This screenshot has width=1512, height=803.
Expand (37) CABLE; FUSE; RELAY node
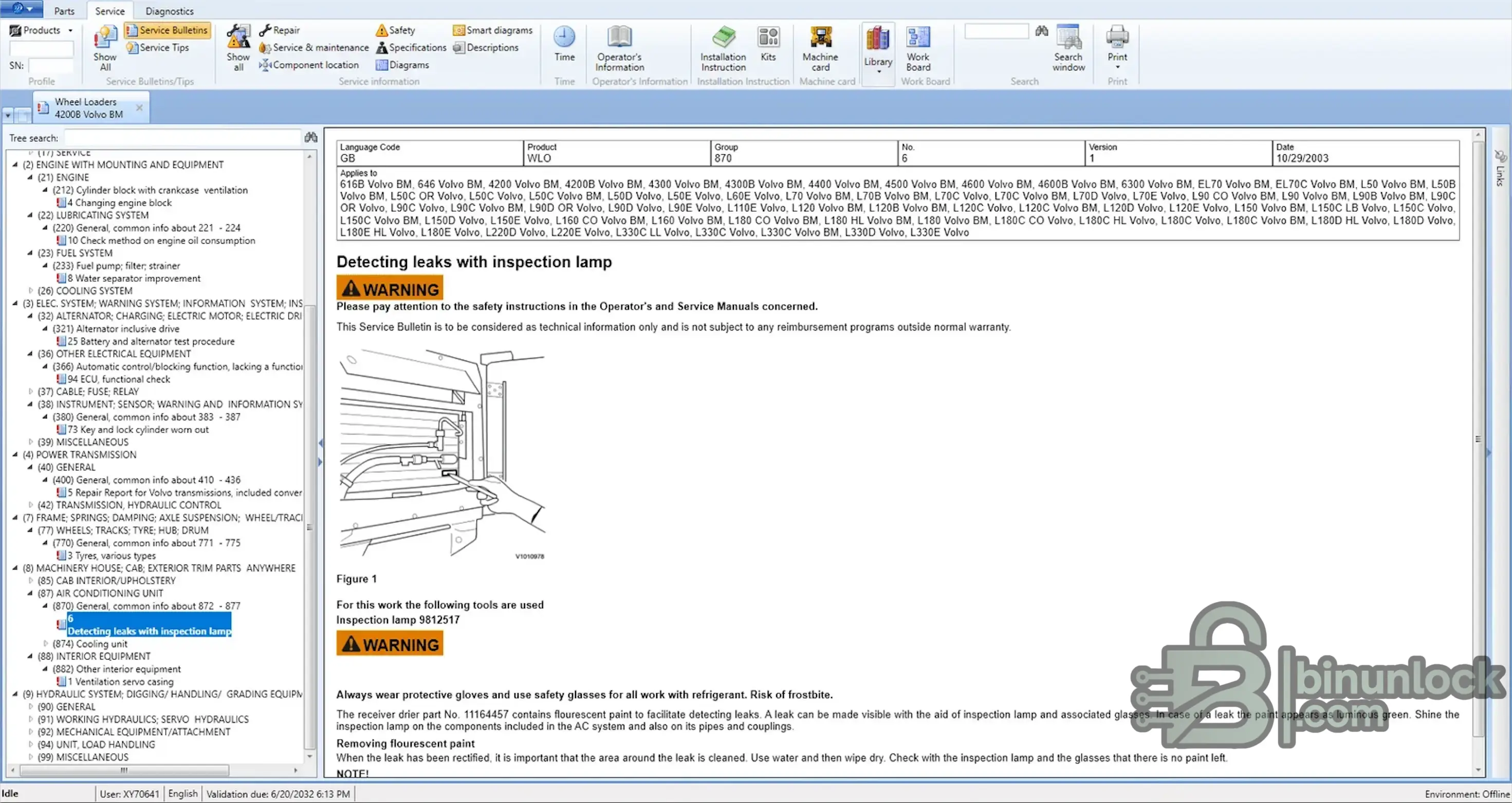click(x=30, y=392)
